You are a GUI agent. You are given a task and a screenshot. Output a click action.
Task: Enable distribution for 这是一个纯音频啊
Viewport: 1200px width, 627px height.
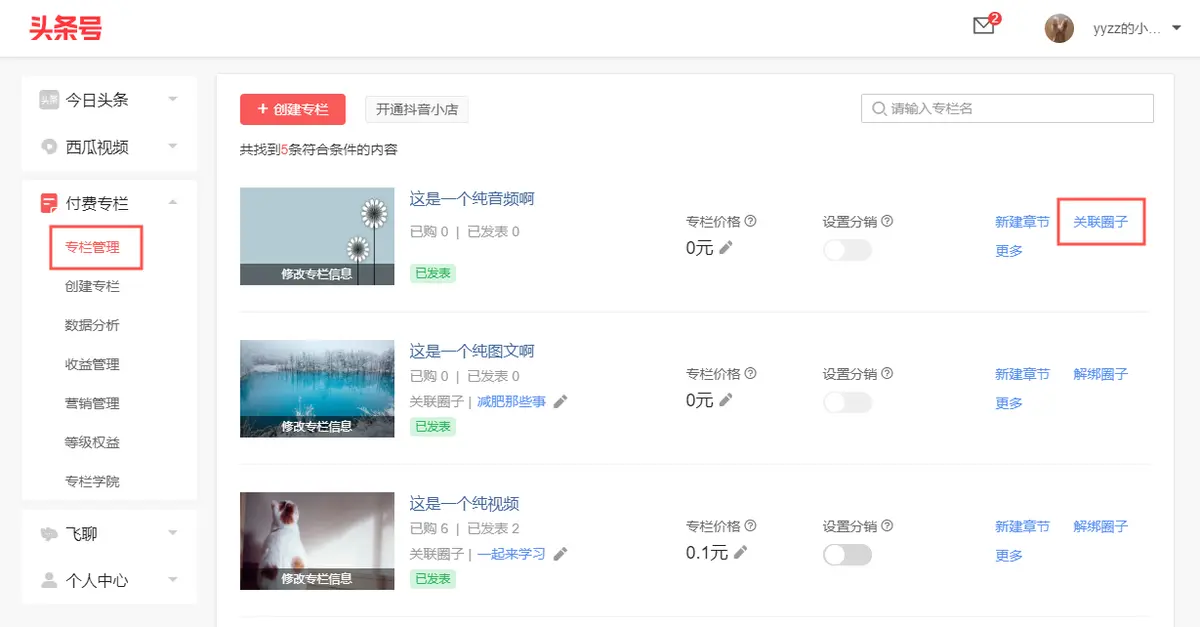tap(847, 250)
